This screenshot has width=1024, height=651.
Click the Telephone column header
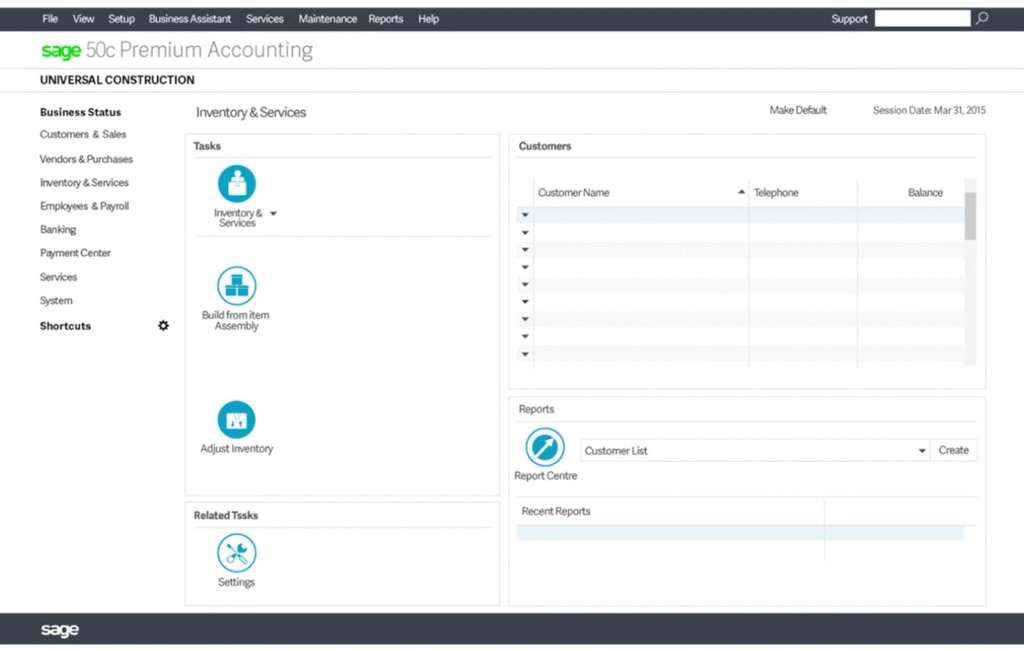(776, 192)
